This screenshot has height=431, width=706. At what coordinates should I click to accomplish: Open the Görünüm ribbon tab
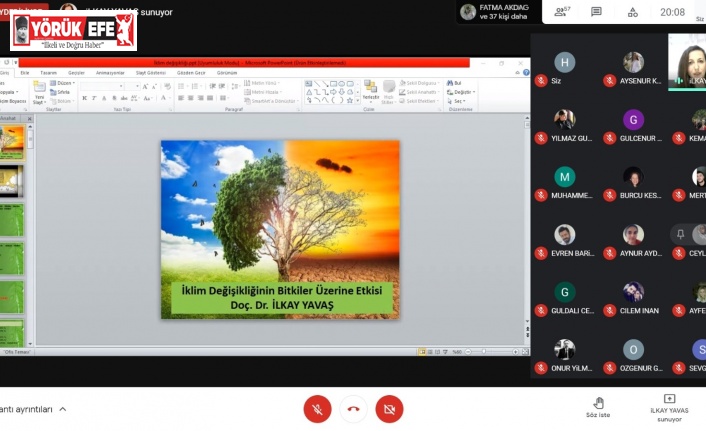point(227,73)
